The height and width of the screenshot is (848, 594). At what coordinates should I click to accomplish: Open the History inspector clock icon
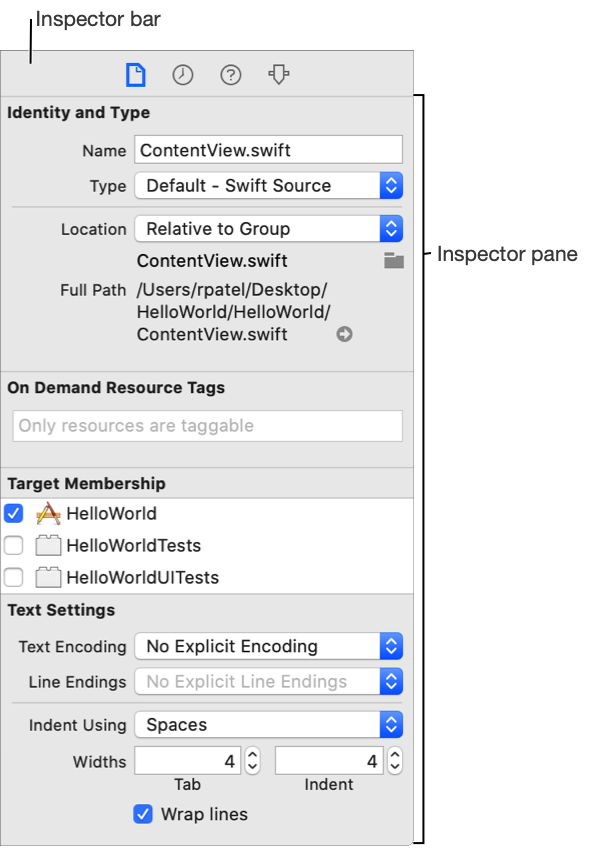click(x=183, y=75)
